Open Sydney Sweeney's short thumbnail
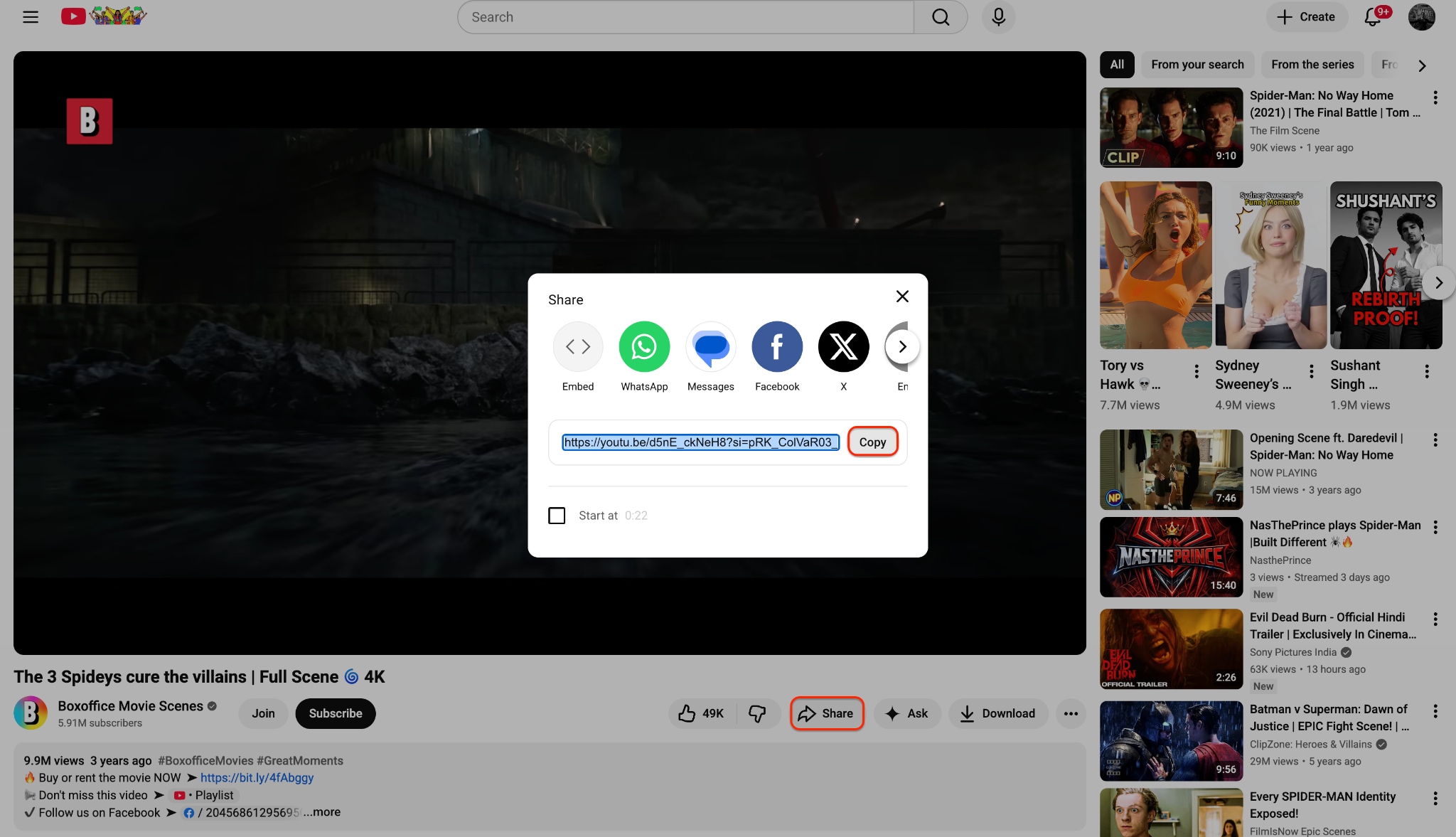This screenshot has height=837, width=1456. [x=1270, y=265]
